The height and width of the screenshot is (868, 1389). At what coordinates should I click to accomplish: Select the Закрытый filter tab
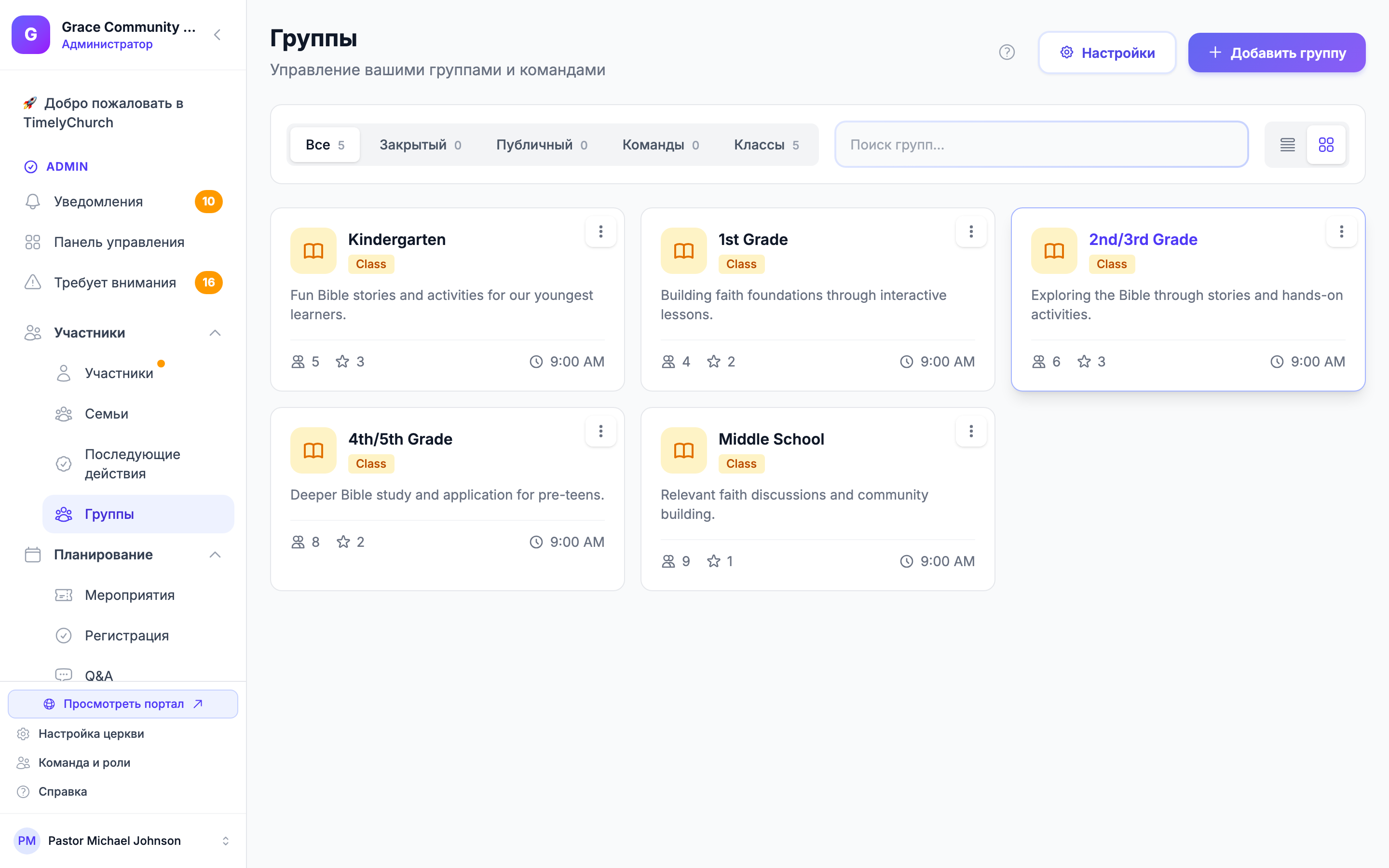[420, 145]
